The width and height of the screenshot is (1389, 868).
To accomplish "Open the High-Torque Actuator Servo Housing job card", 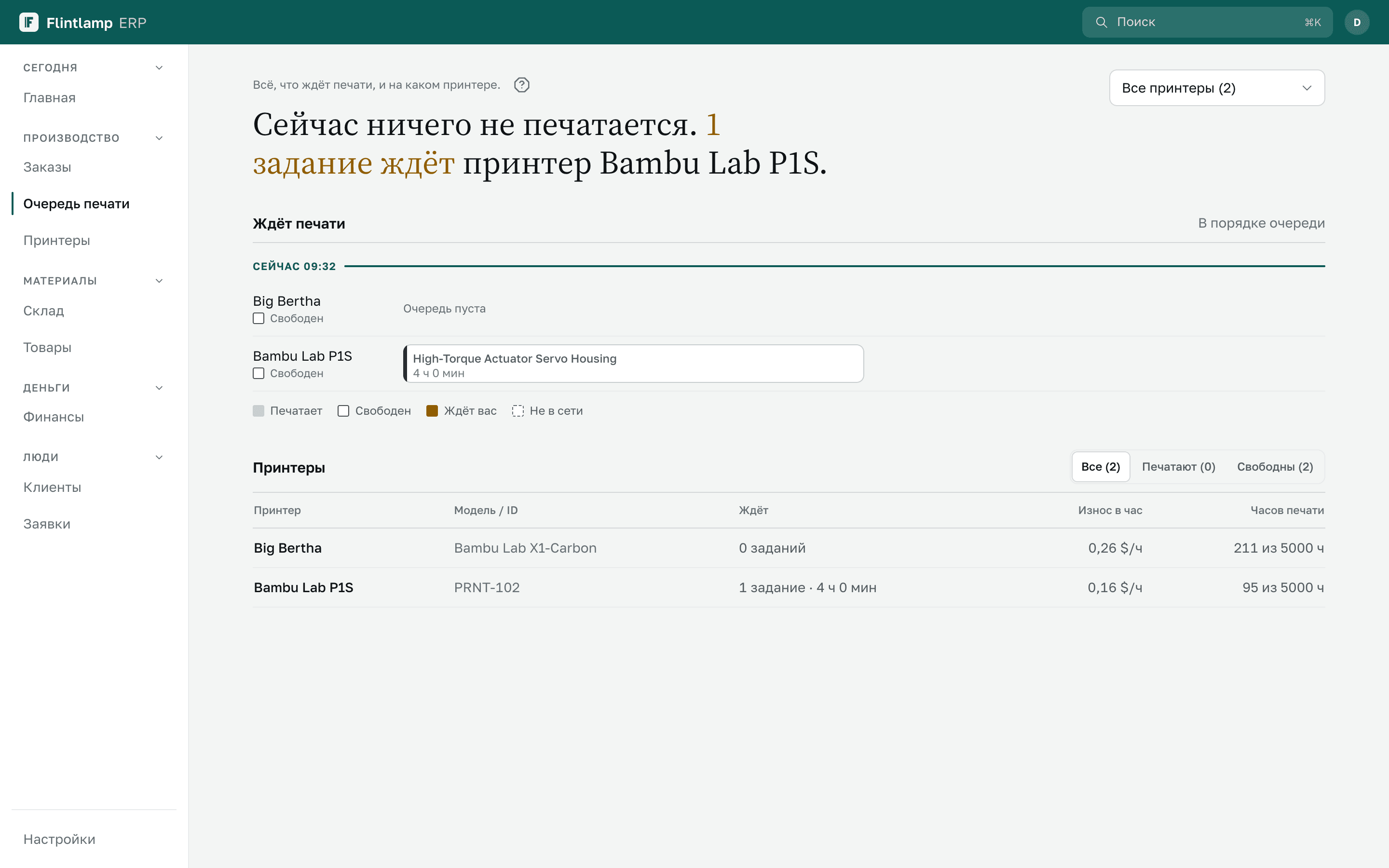I will point(633,364).
